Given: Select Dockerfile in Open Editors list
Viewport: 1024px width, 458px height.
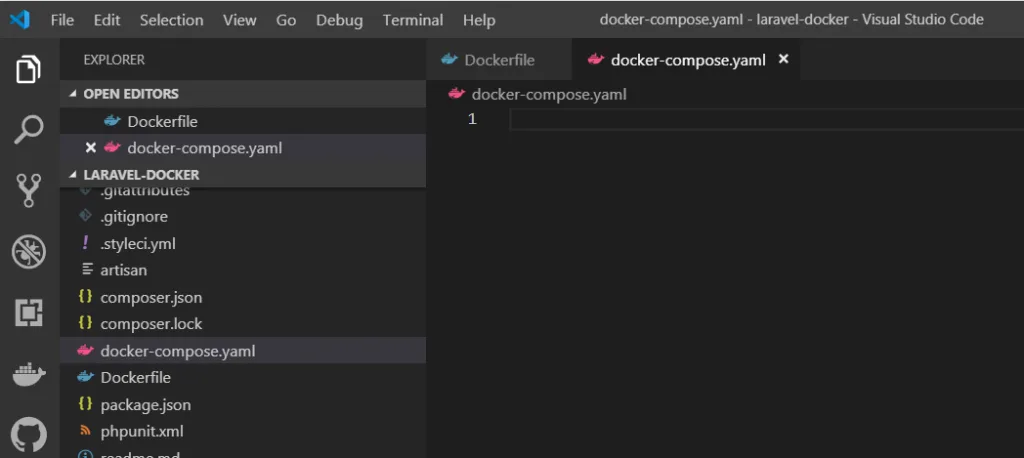Looking at the screenshot, I should pyautogui.click(x=243, y=122).
